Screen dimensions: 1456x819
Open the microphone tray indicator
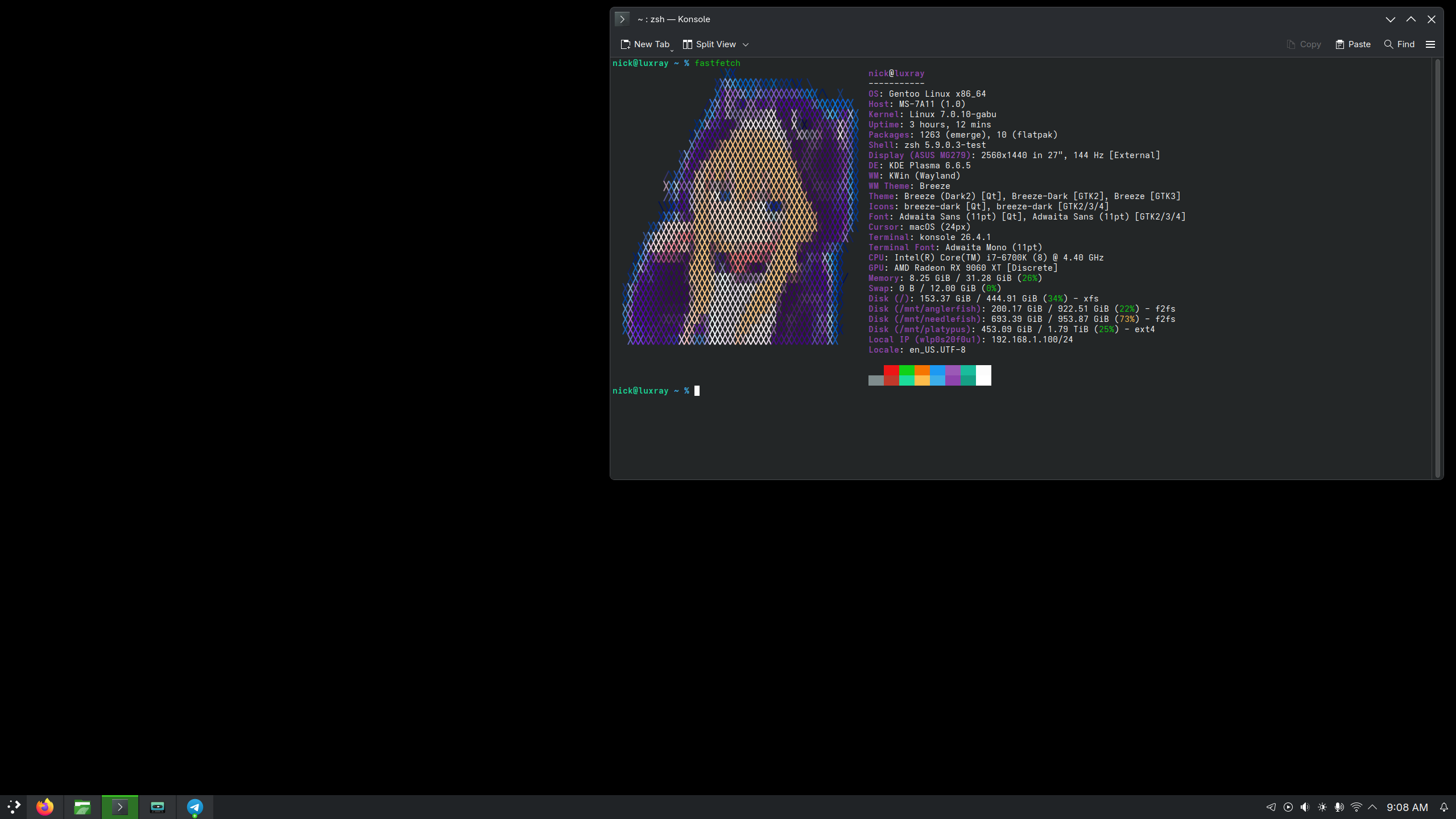(1339, 807)
